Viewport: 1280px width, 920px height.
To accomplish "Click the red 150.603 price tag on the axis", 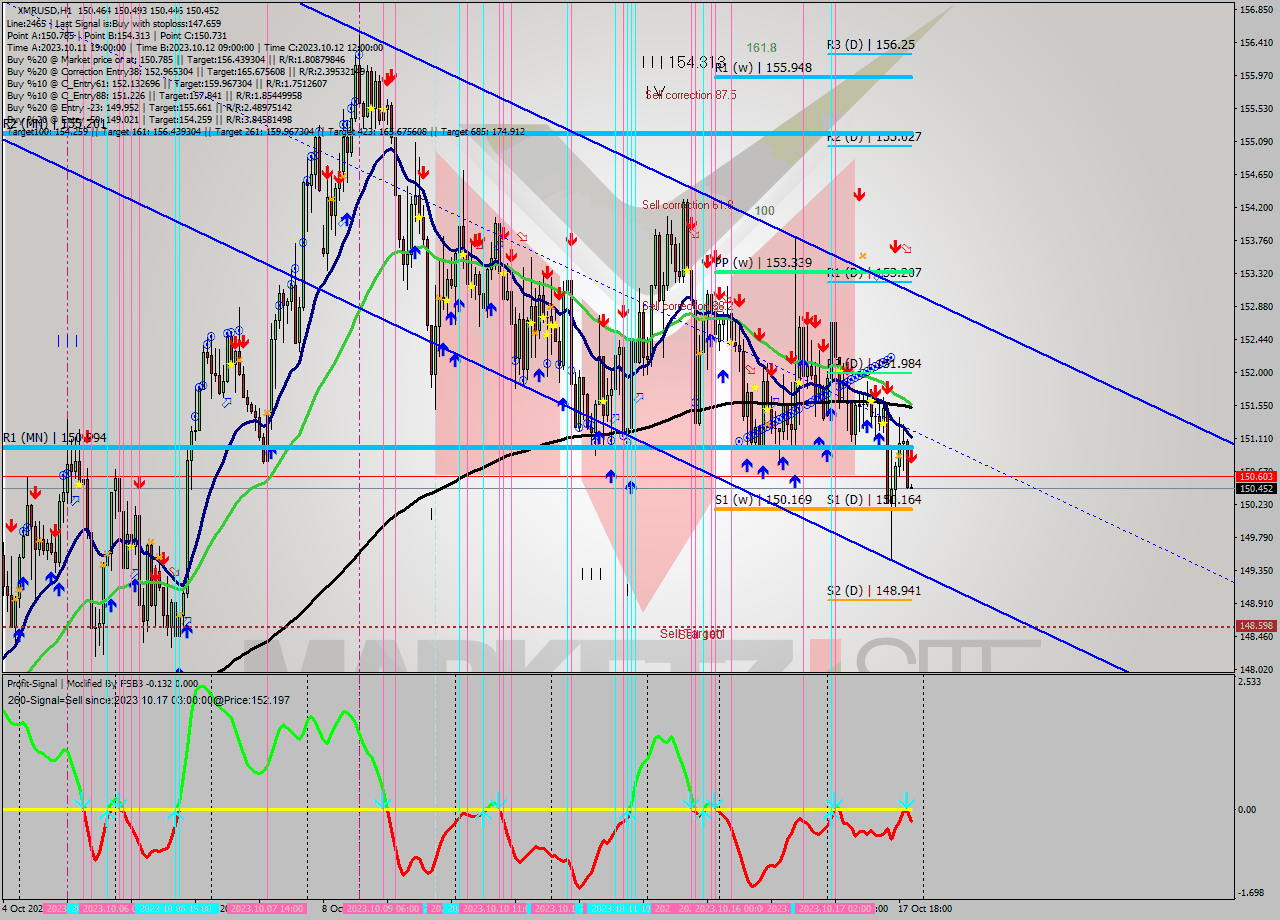I will tap(1255, 476).
